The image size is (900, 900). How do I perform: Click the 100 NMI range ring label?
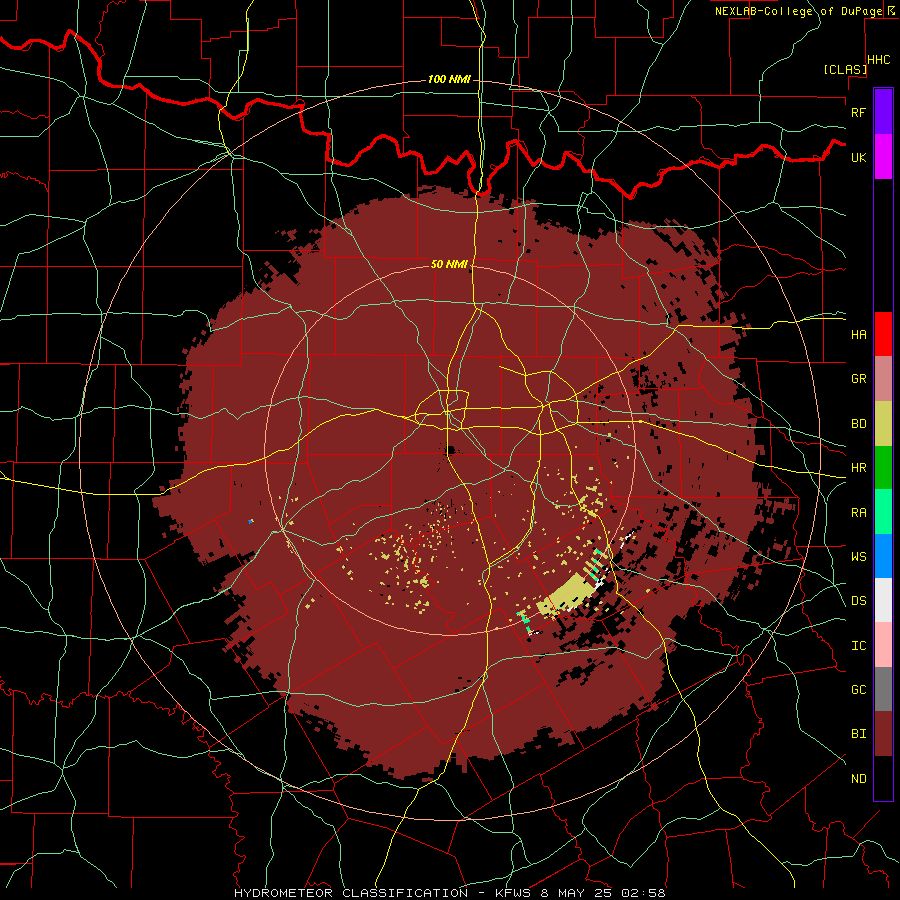(449, 79)
